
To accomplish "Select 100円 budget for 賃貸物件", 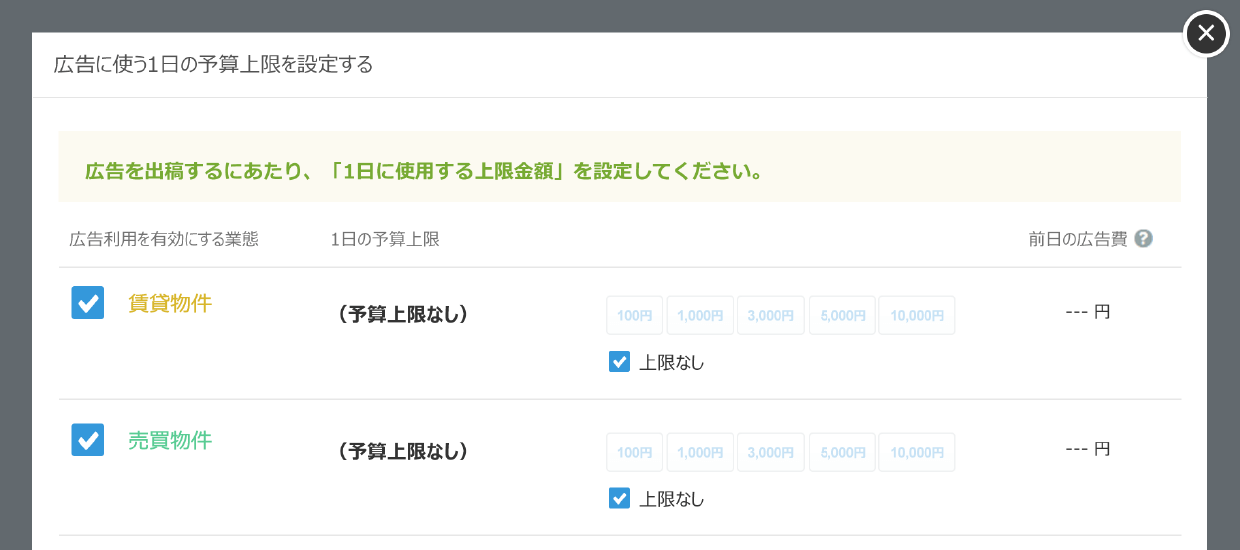I will pos(634,315).
